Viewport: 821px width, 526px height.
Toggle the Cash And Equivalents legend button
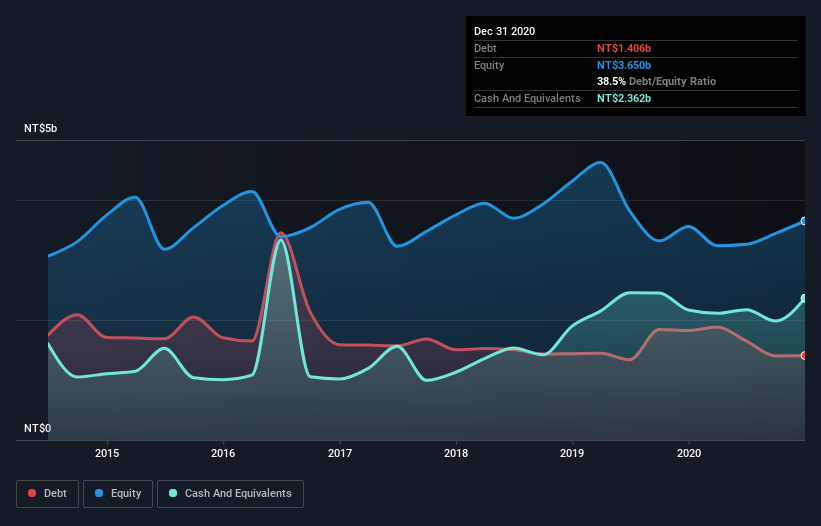pos(230,494)
